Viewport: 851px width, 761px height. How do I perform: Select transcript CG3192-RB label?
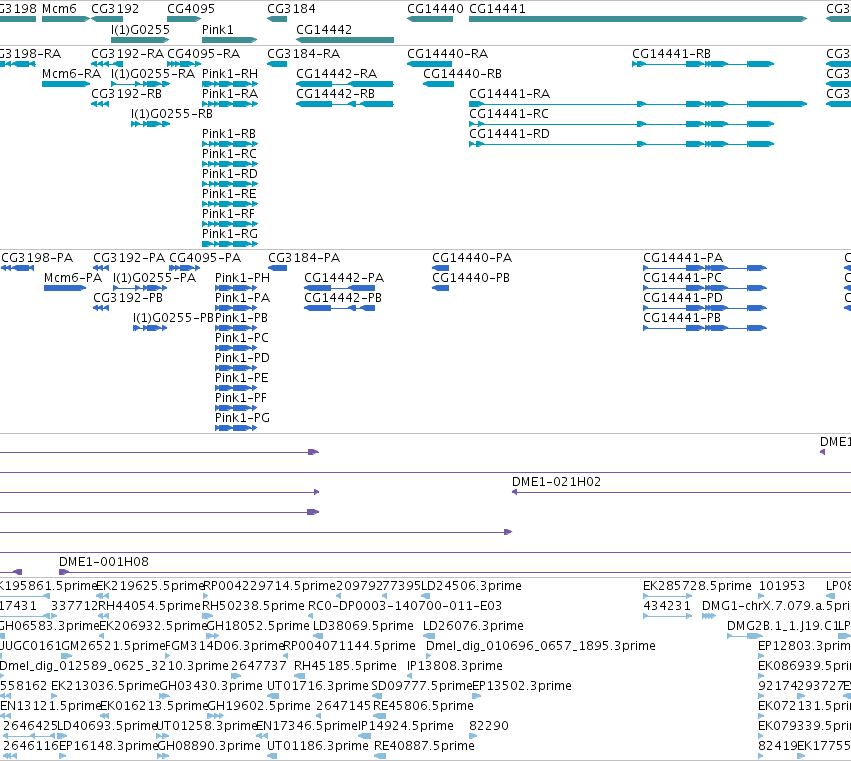pos(126,94)
